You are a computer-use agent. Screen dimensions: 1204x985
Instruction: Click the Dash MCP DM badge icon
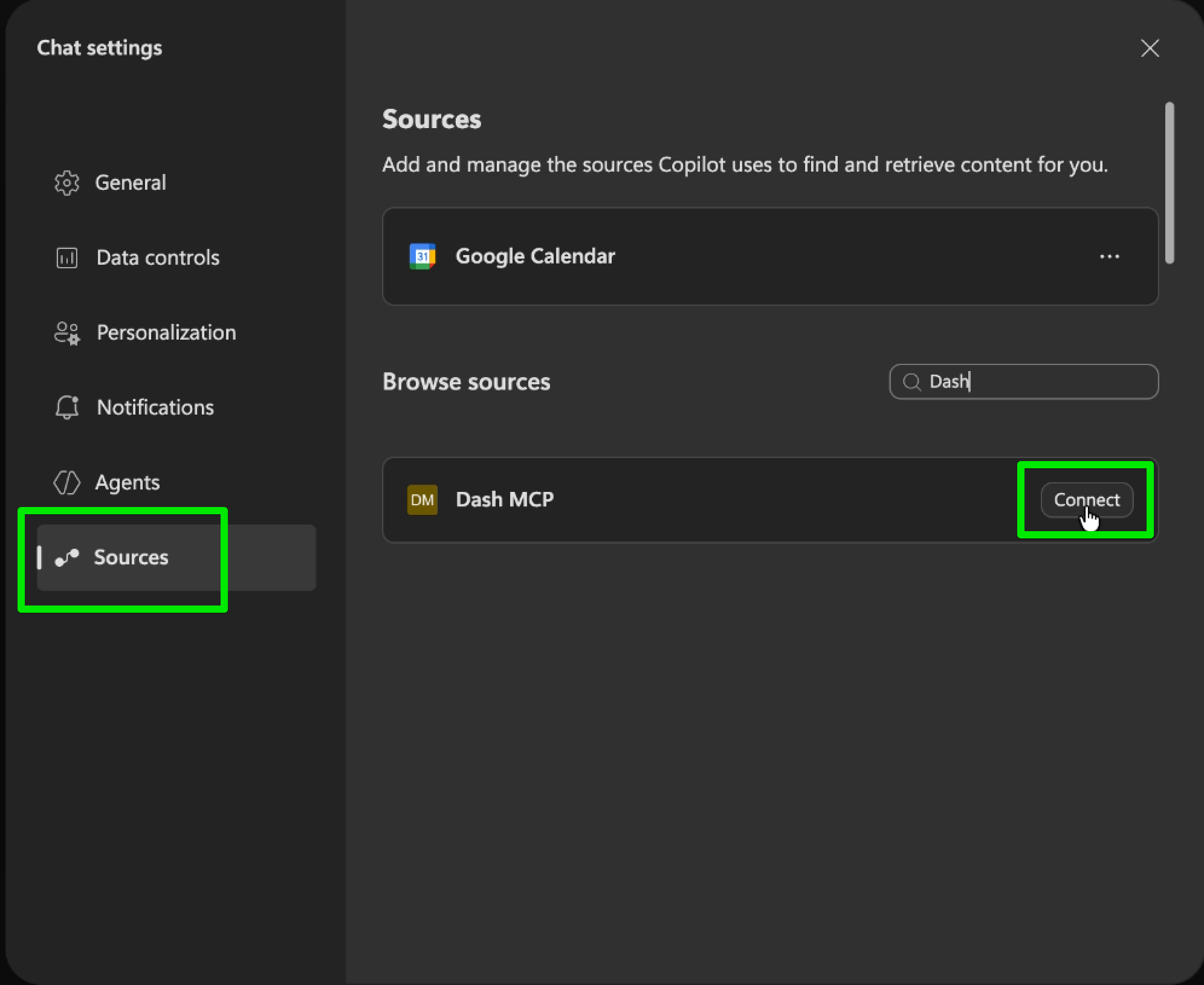(x=422, y=500)
